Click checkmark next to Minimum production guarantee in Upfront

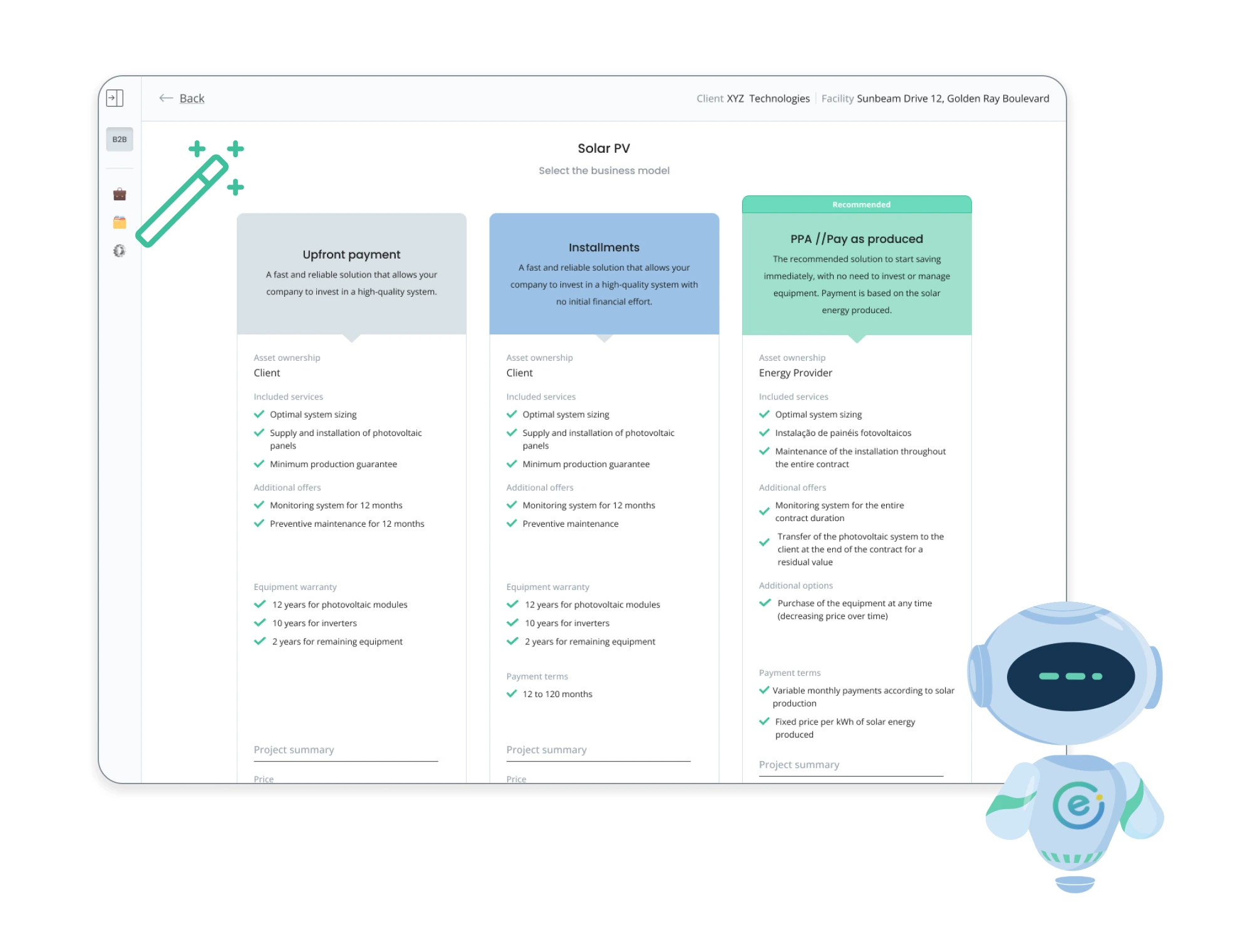pos(259,464)
